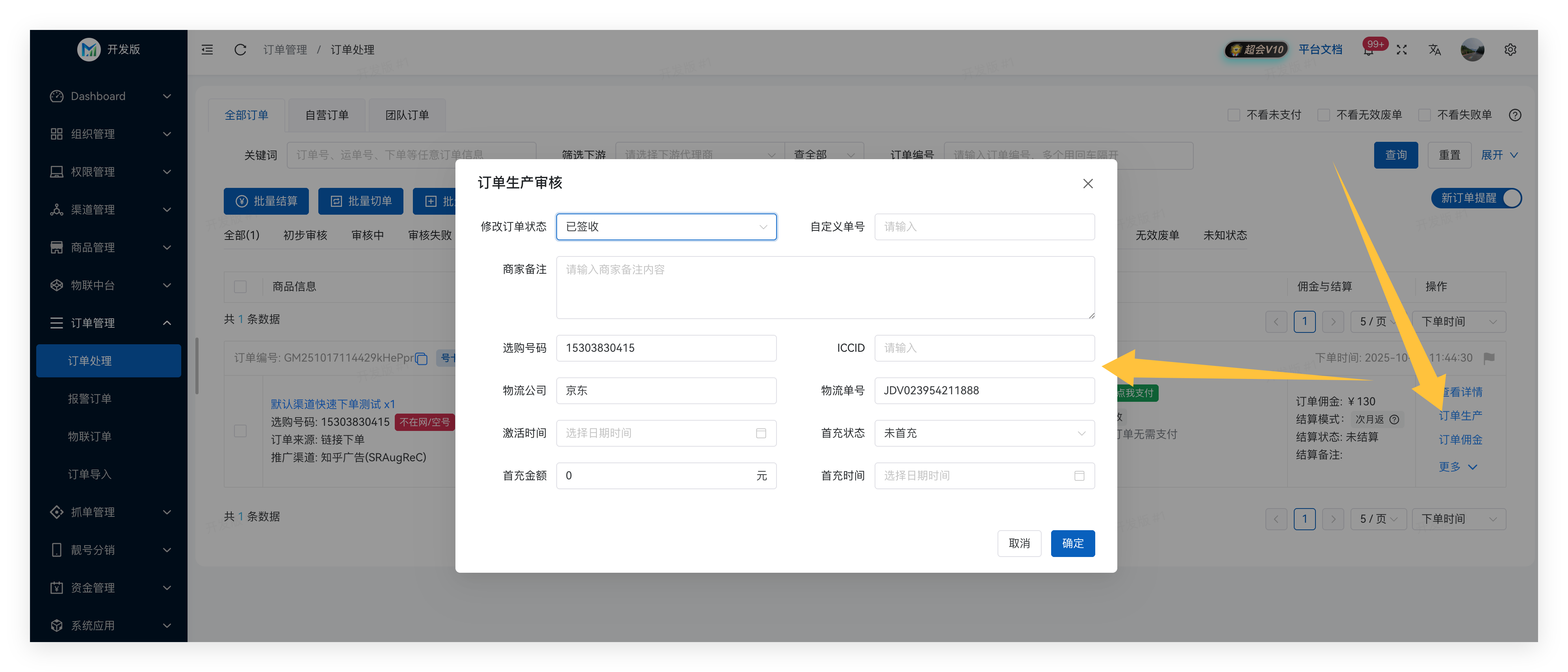Click the 取消 button in the dialog
This screenshot has width=1568, height=672.
(1019, 544)
